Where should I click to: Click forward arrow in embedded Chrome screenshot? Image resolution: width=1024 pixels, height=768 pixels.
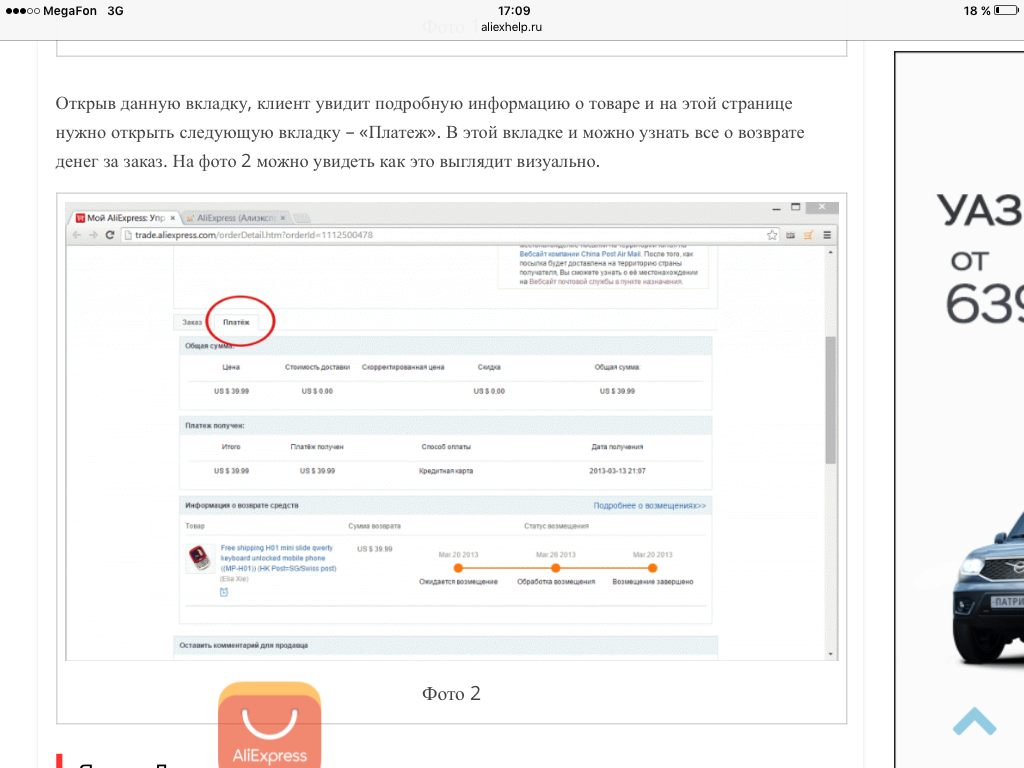93,235
